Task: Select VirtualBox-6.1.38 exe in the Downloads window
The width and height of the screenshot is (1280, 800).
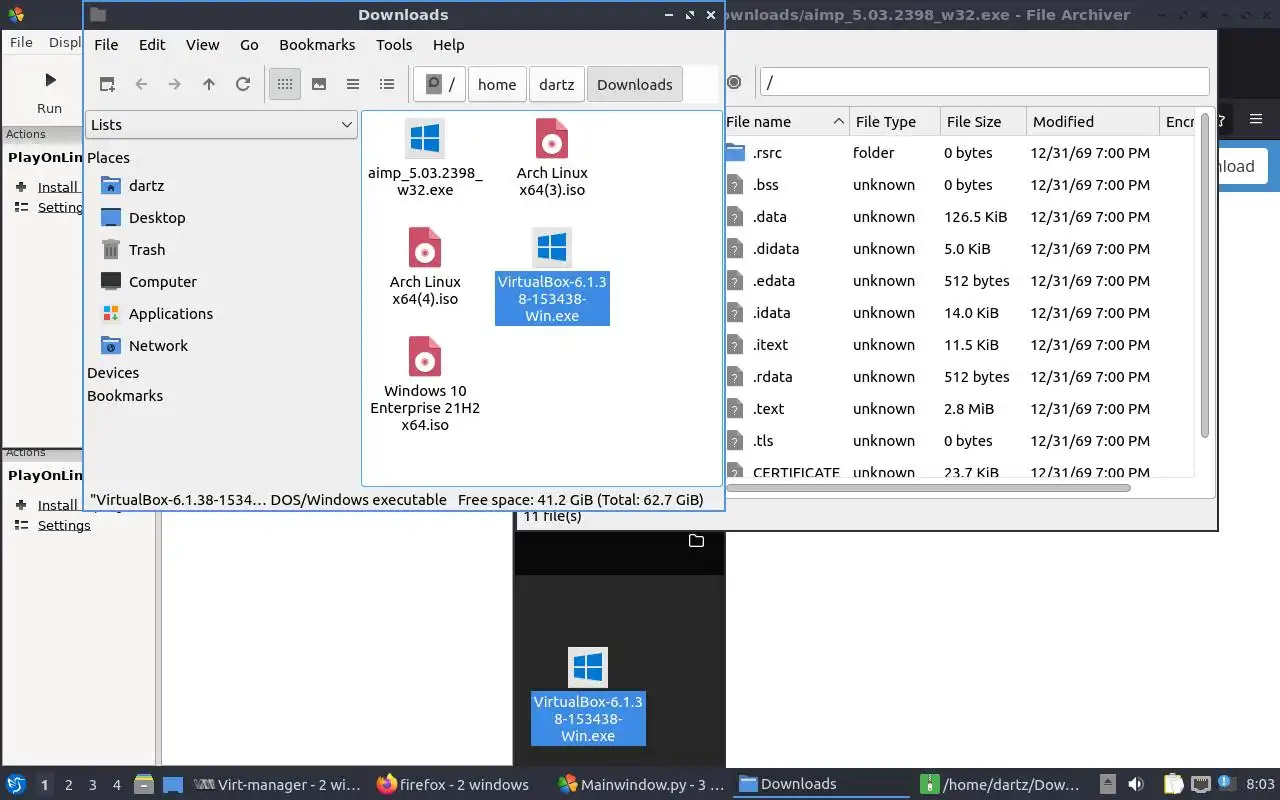Action: [x=552, y=276]
